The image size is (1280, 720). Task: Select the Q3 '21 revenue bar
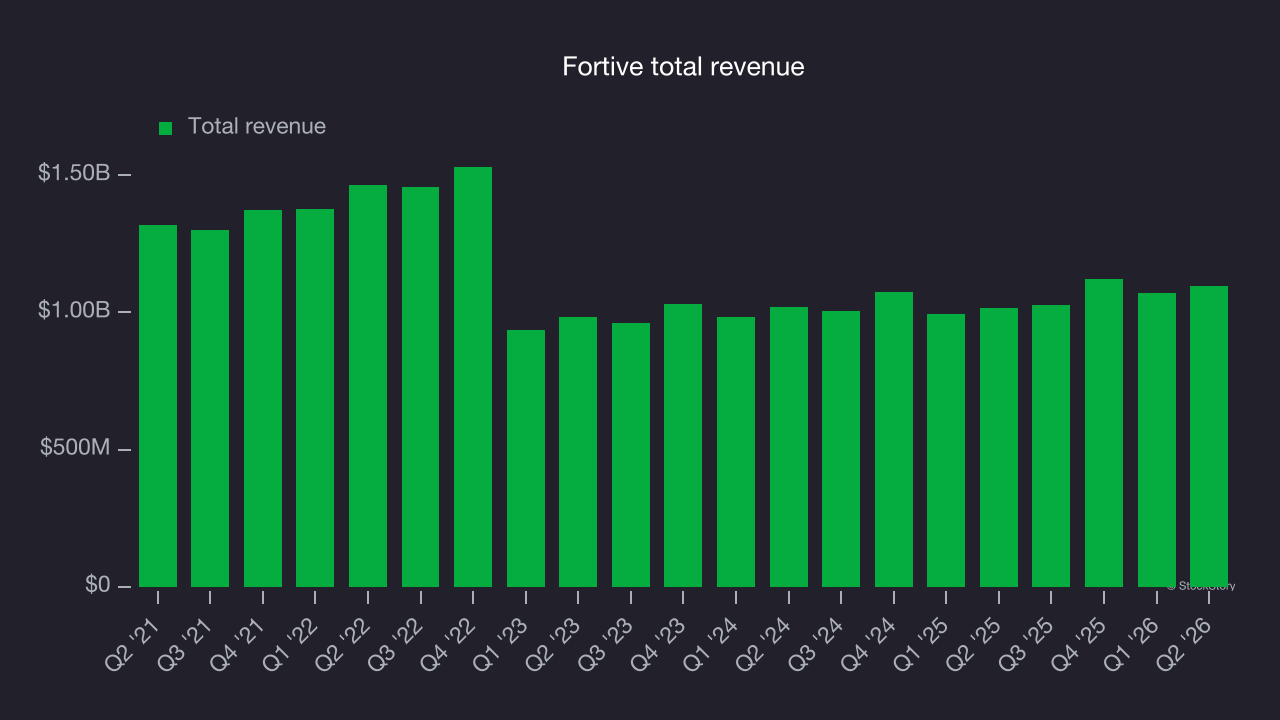pyautogui.click(x=210, y=409)
